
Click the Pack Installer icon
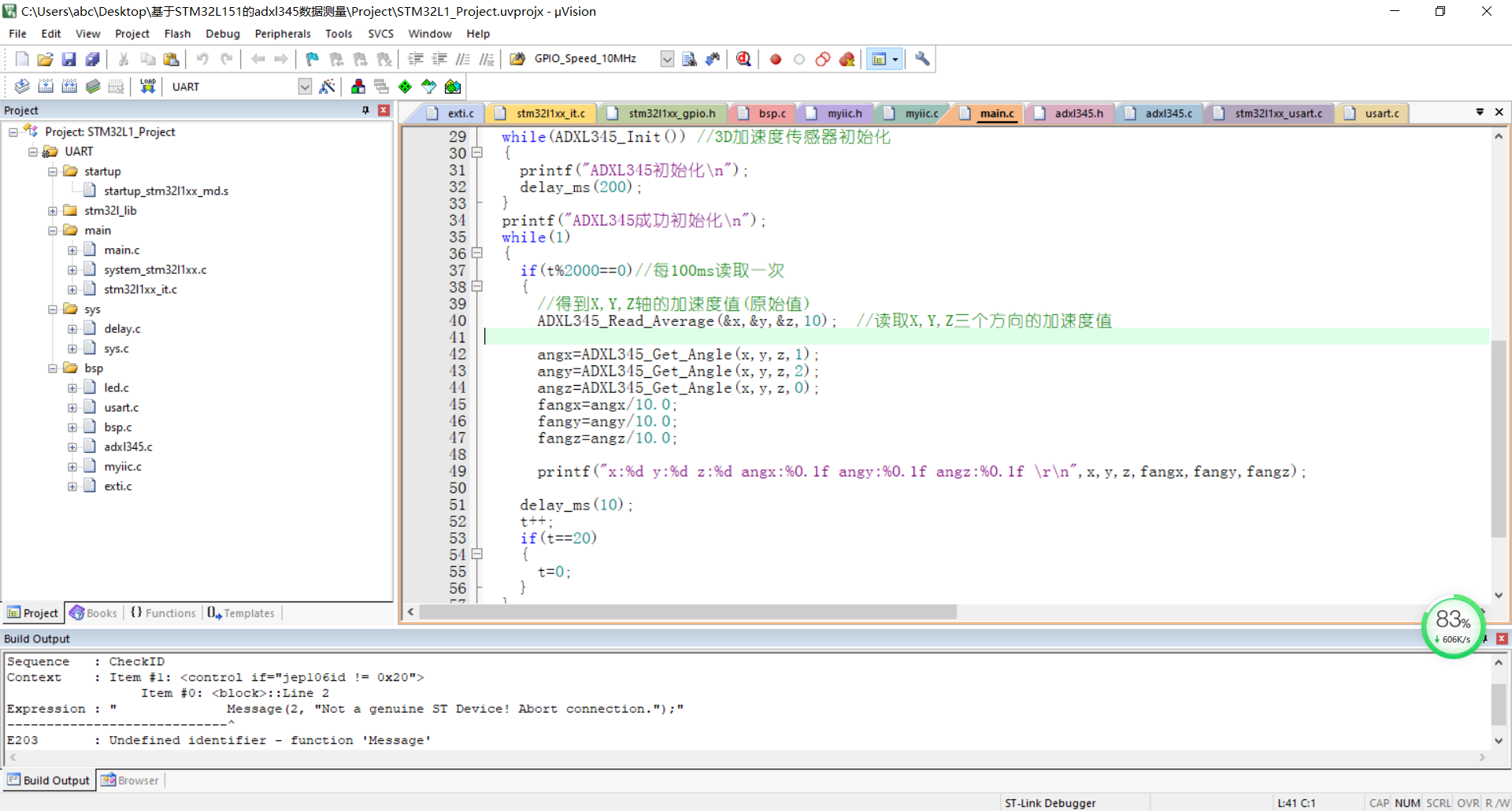453,87
